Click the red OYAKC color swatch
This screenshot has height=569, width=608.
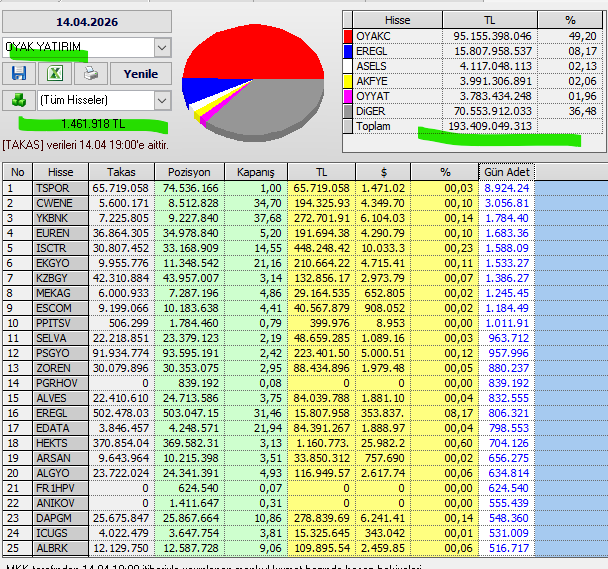tap(348, 36)
